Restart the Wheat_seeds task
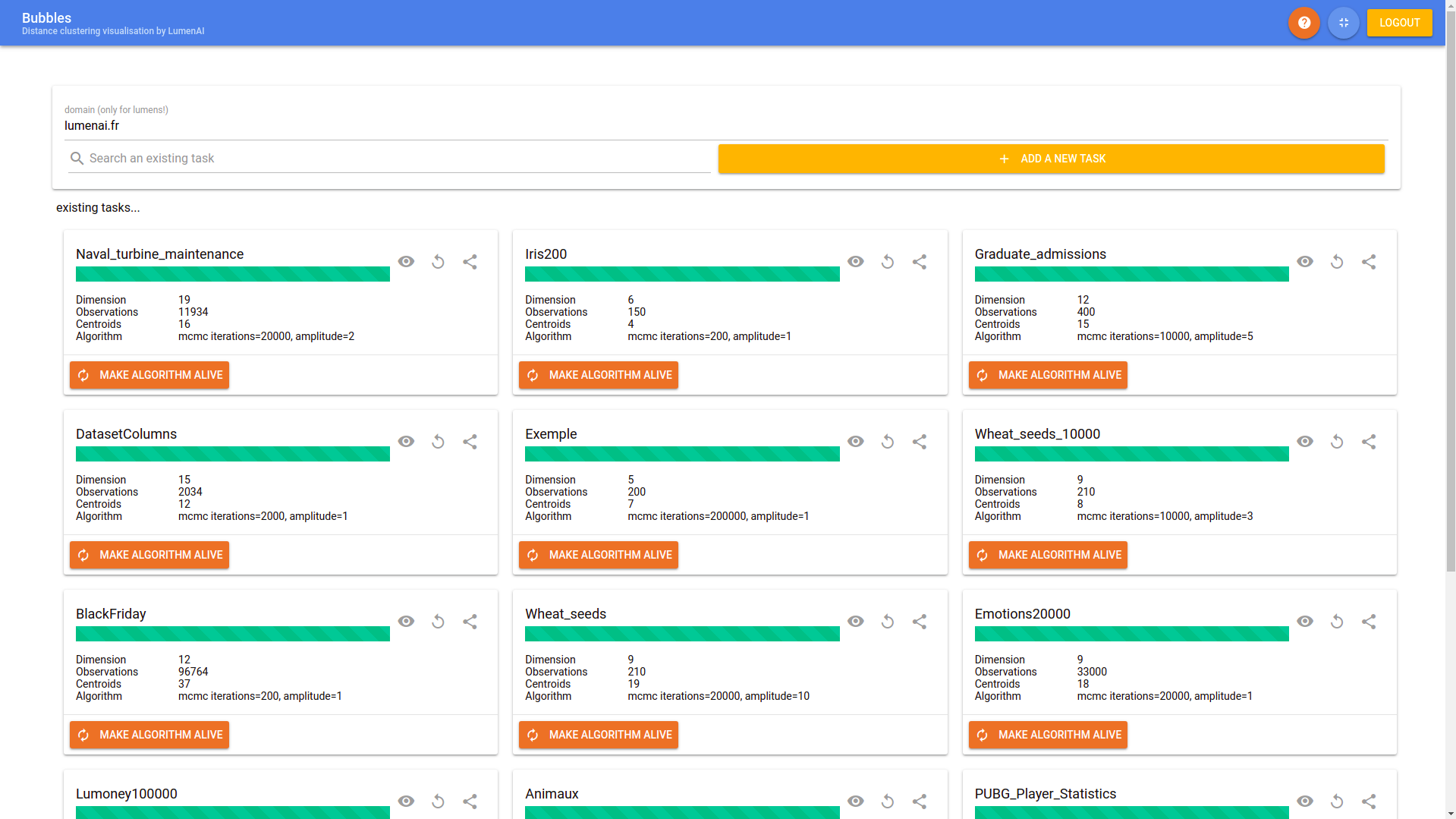This screenshot has height=819, width=1456. [887, 622]
